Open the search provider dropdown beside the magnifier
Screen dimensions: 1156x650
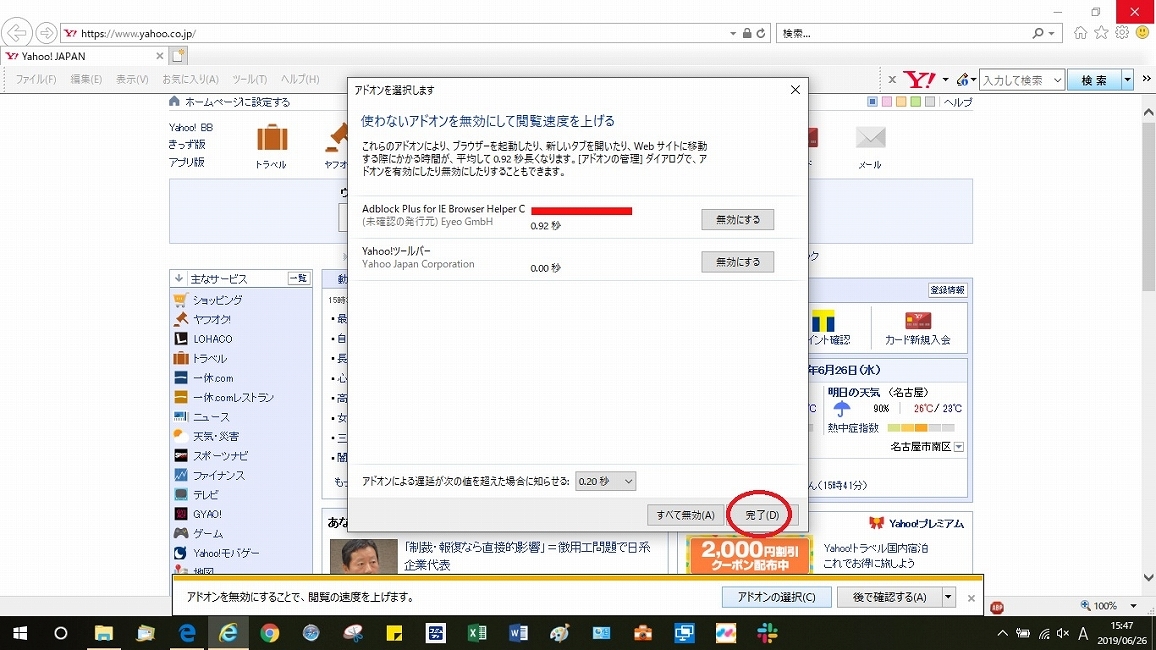point(1052,33)
